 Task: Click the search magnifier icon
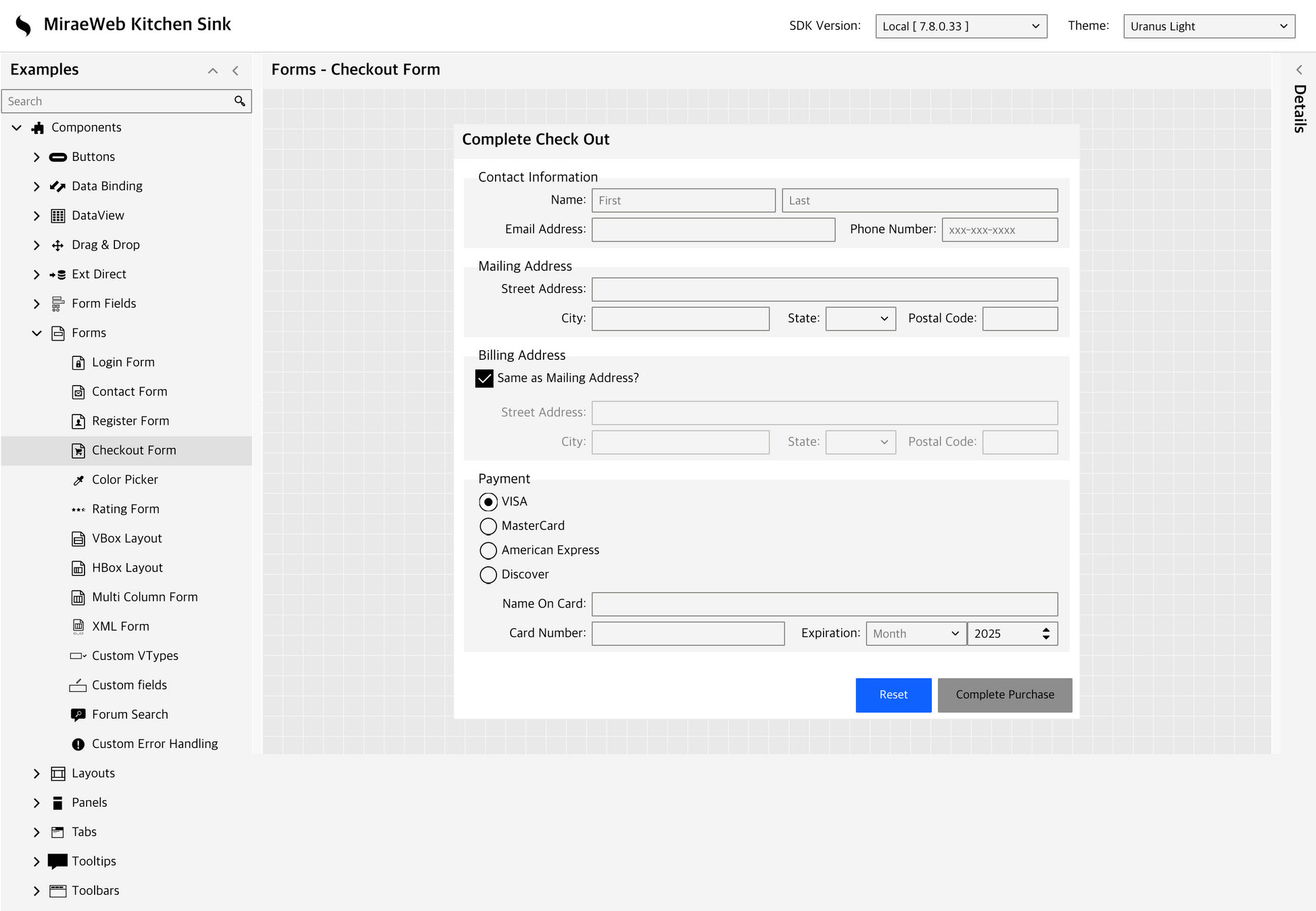tap(239, 101)
